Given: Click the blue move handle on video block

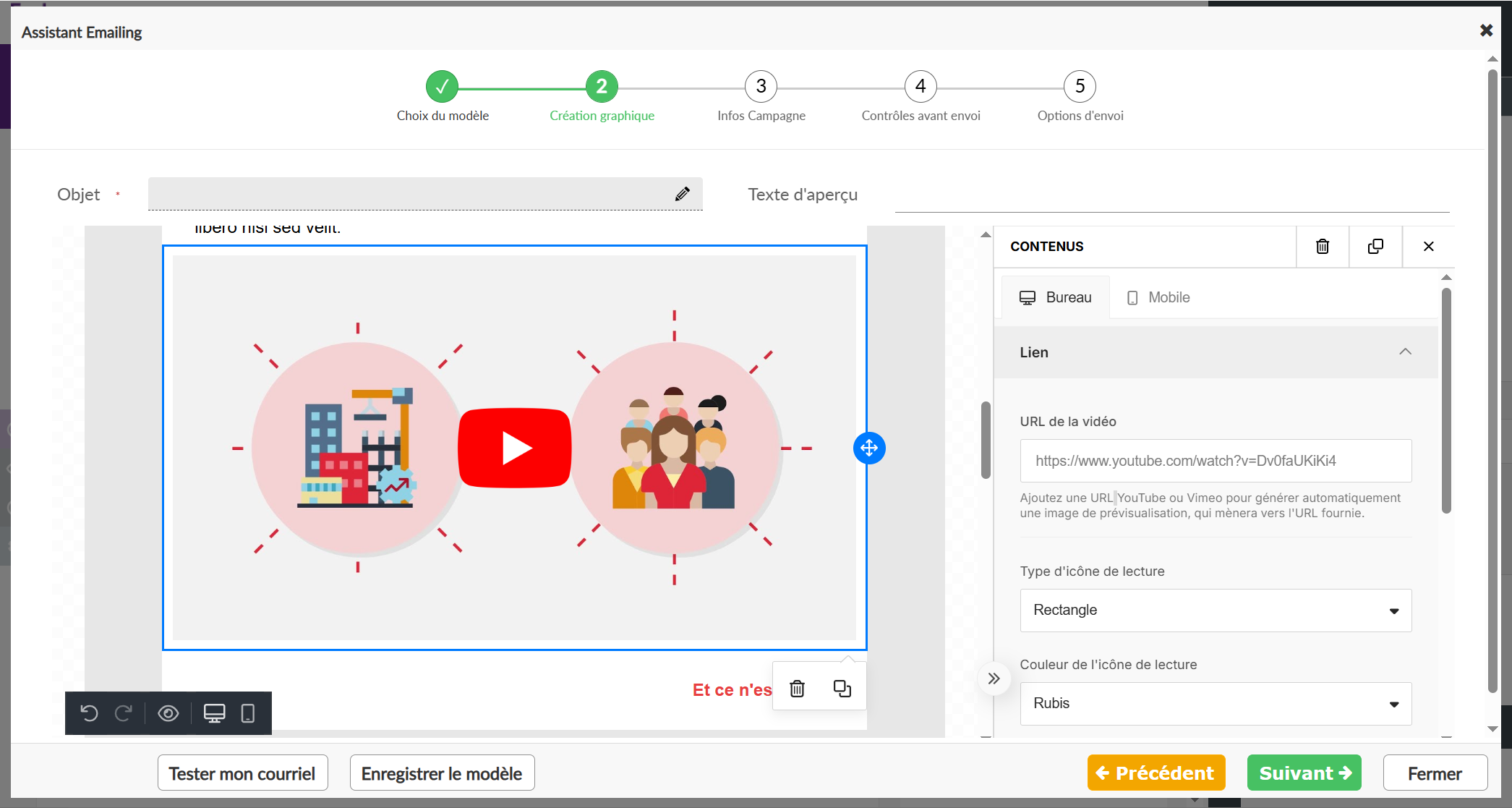Looking at the screenshot, I should (869, 448).
